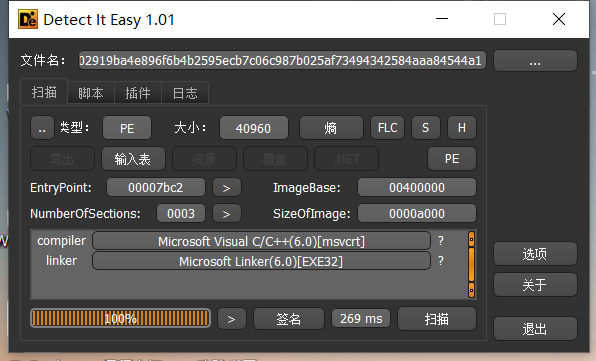This screenshot has height=361, width=596.
Task: Open the 关于 about dialog
Action: click(535, 285)
